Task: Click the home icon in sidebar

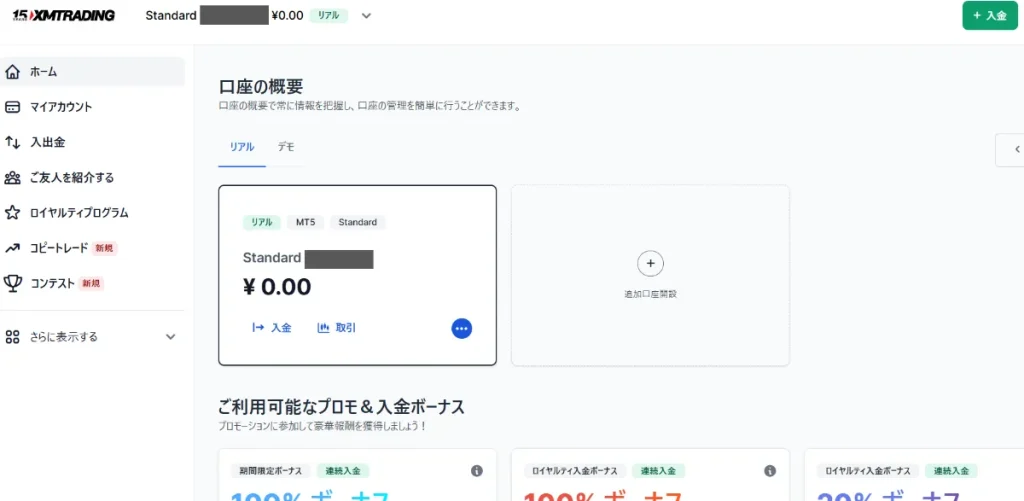Action: click(x=12, y=72)
